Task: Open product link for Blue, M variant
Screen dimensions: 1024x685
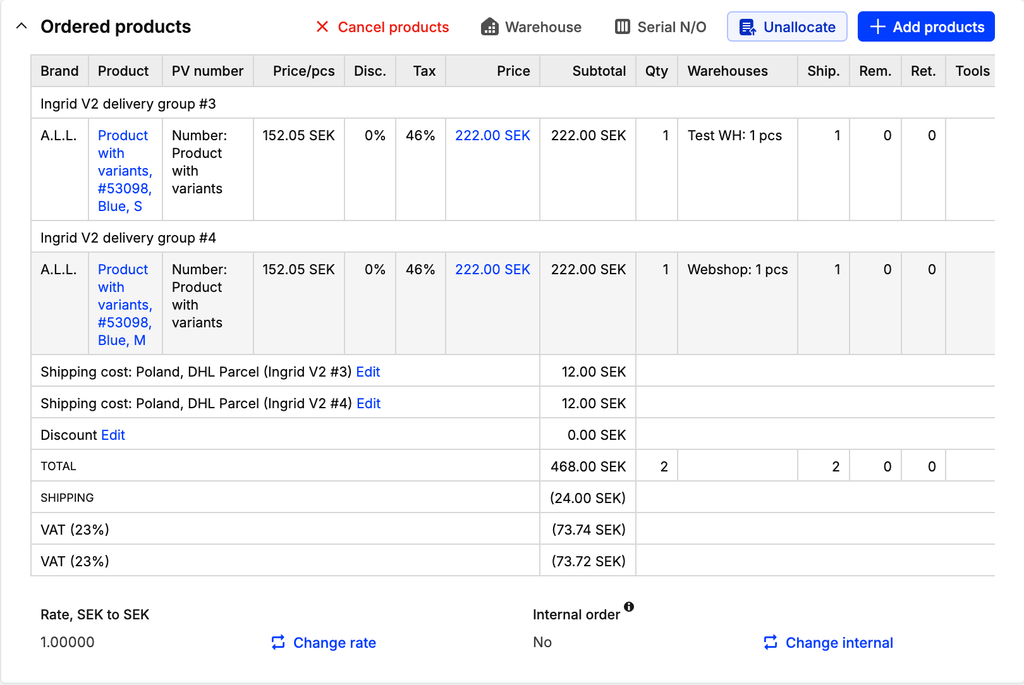Action: pos(122,304)
